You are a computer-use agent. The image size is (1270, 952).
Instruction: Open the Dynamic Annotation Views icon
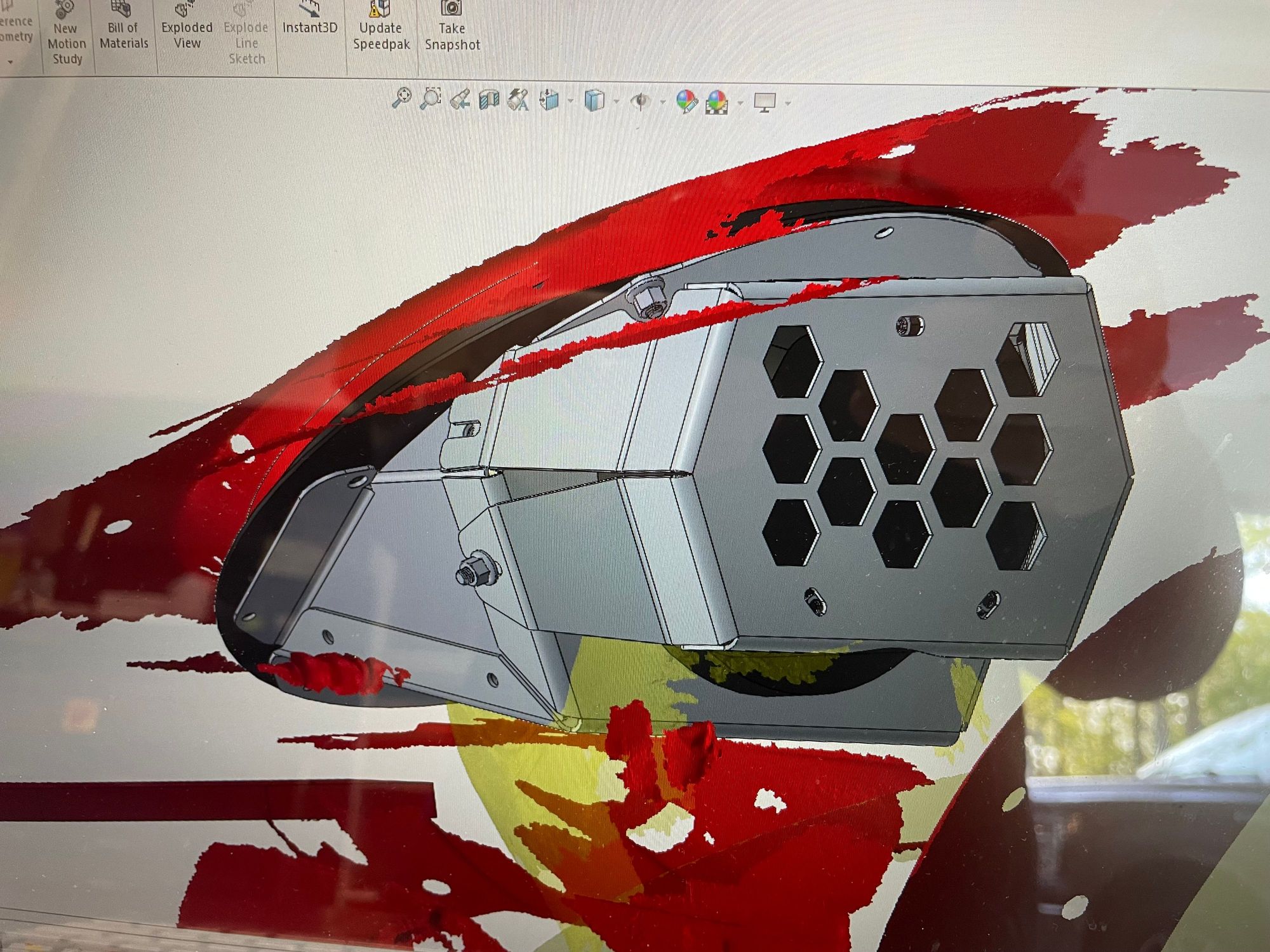click(x=519, y=100)
